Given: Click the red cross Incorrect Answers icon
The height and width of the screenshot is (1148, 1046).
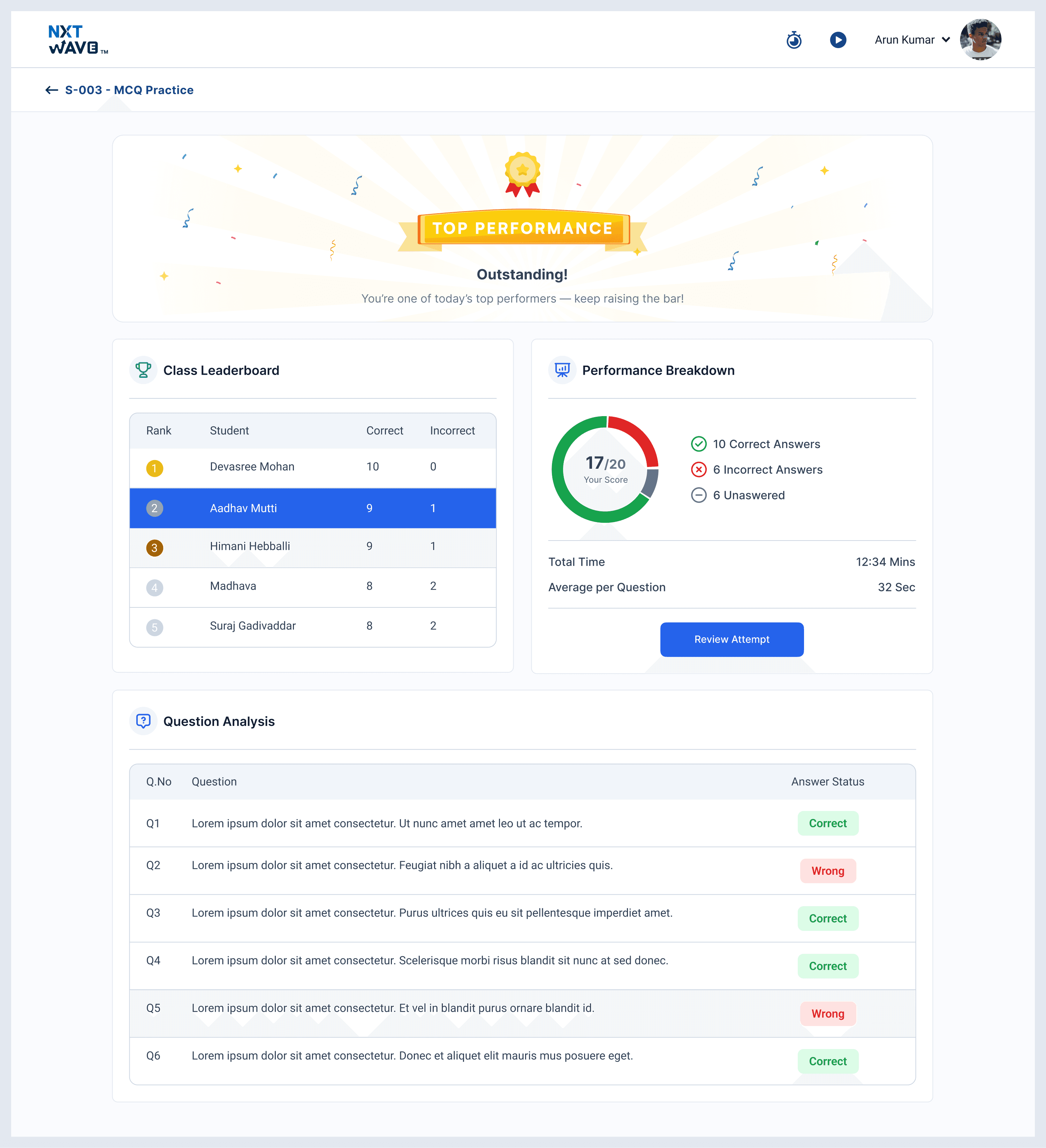Looking at the screenshot, I should pos(698,469).
